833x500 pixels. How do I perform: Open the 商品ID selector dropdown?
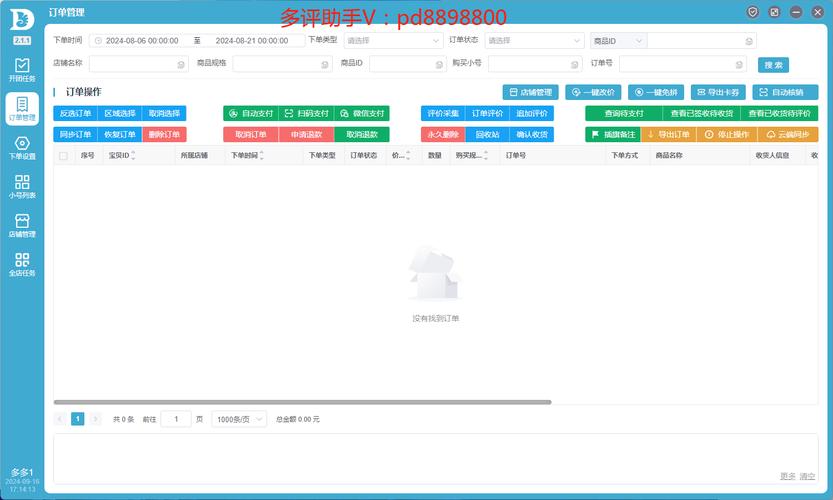pyautogui.click(x=618, y=40)
